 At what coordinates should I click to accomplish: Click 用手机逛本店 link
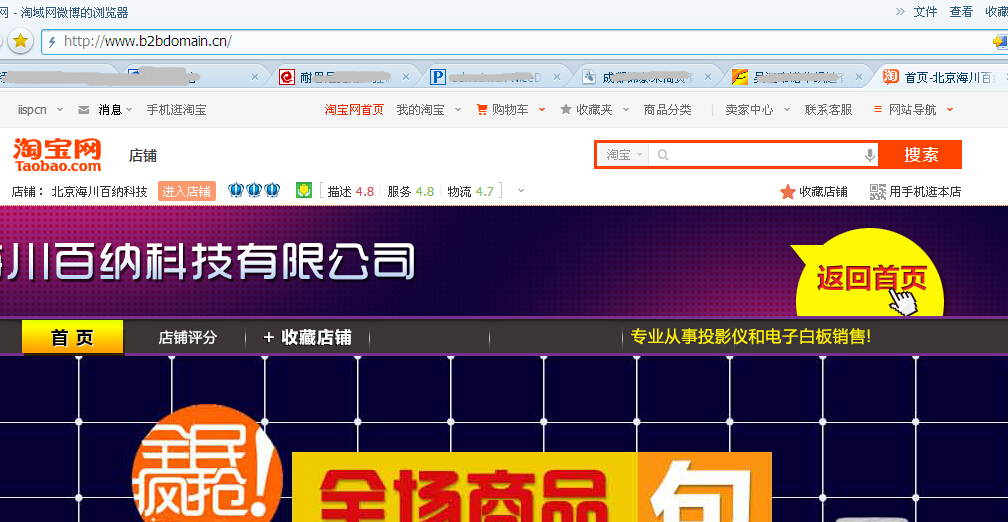(x=925, y=192)
